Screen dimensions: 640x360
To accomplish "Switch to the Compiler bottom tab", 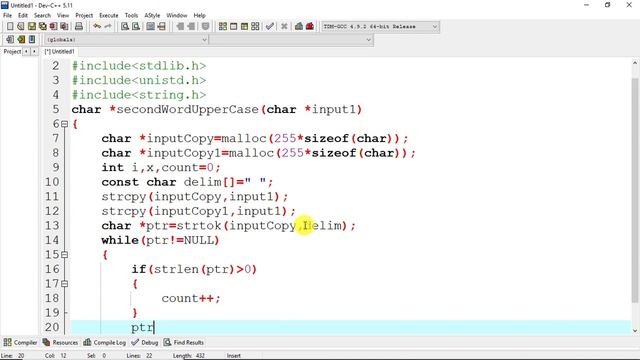I will click(20, 342).
